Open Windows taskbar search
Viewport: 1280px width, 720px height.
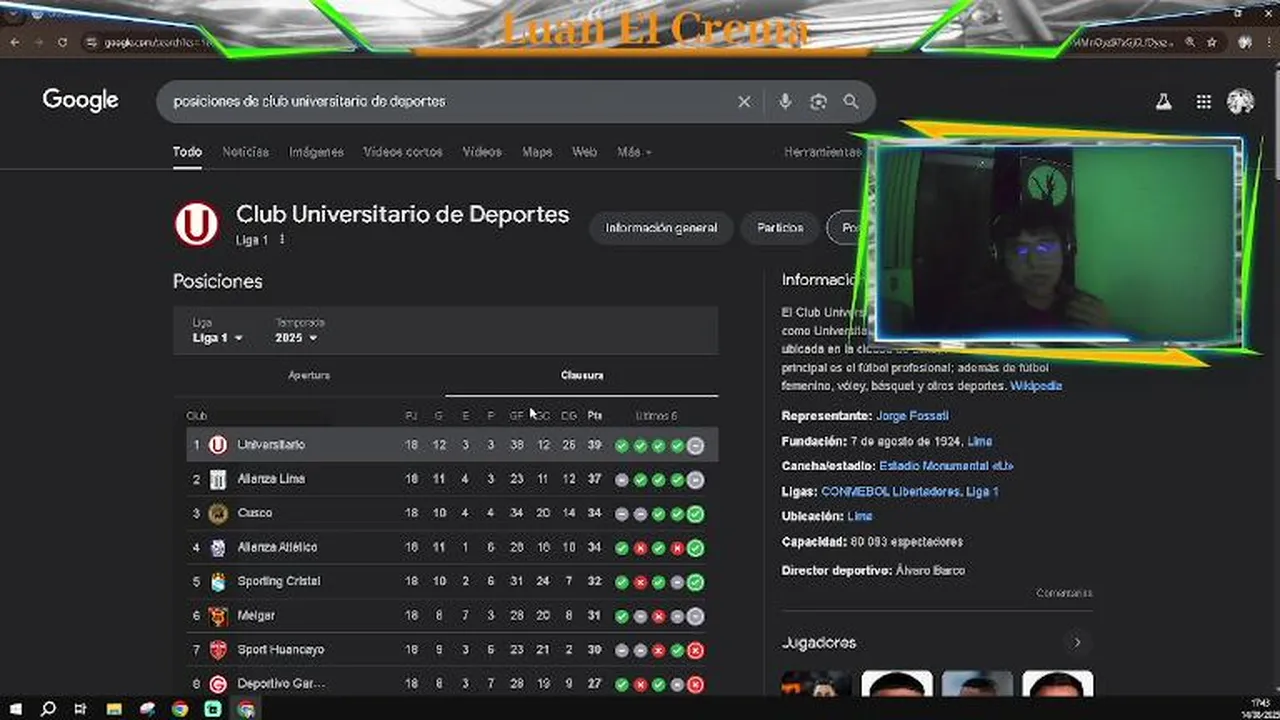coord(48,709)
